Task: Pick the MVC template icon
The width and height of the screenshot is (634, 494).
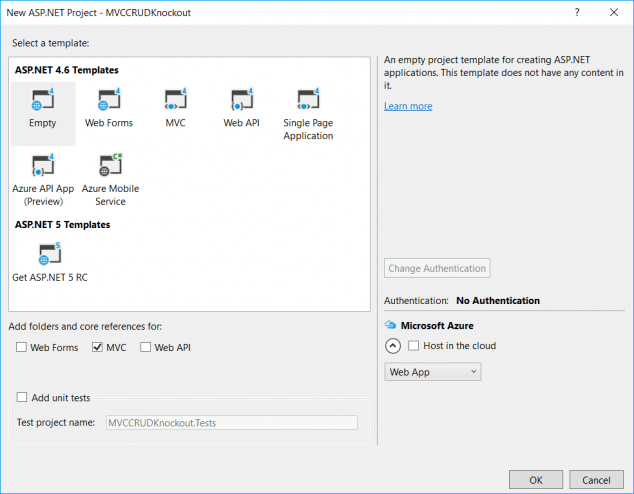Action: coord(176,101)
